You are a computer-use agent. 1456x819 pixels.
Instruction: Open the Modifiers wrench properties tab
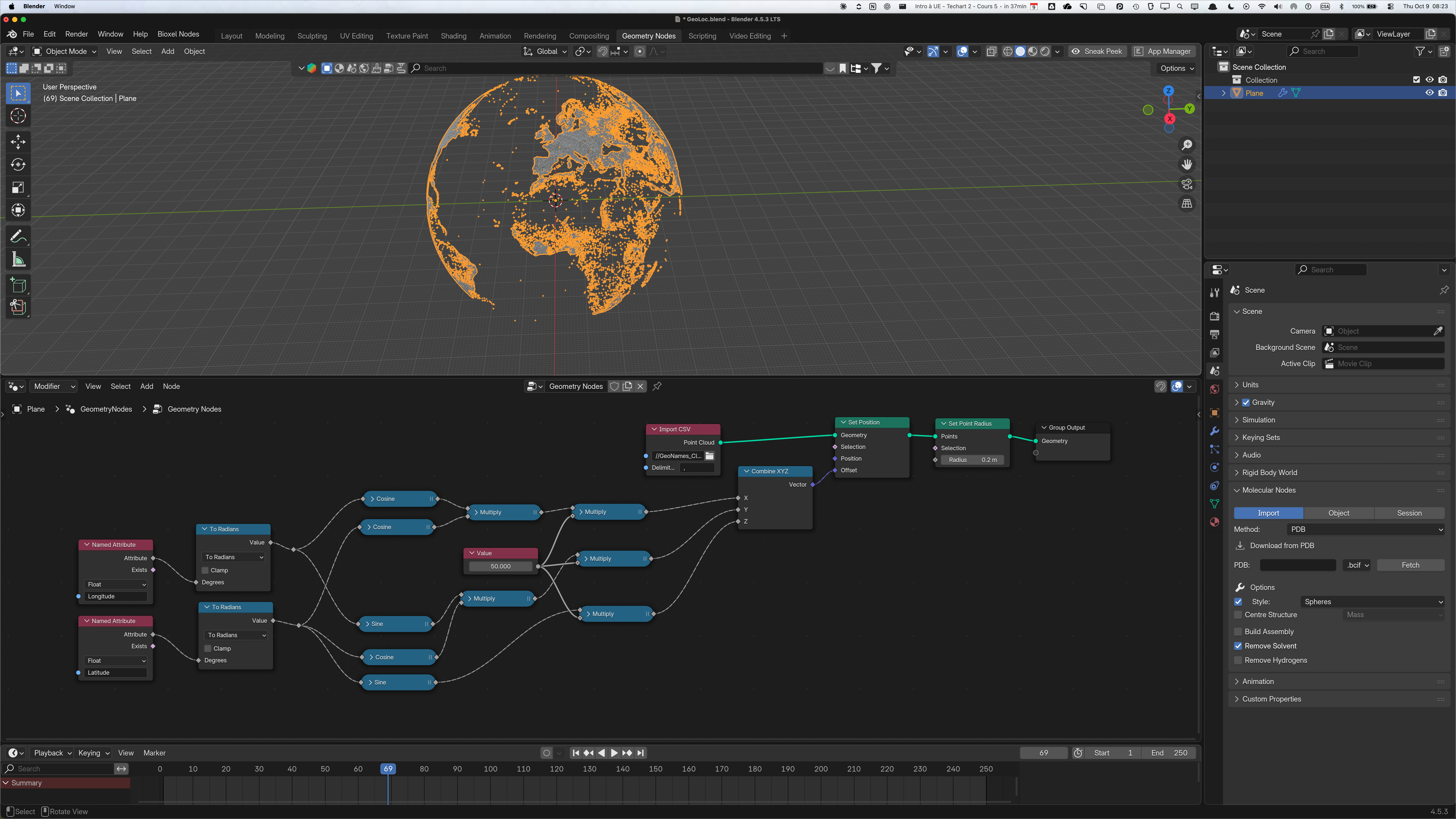[x=1215, y=431]
